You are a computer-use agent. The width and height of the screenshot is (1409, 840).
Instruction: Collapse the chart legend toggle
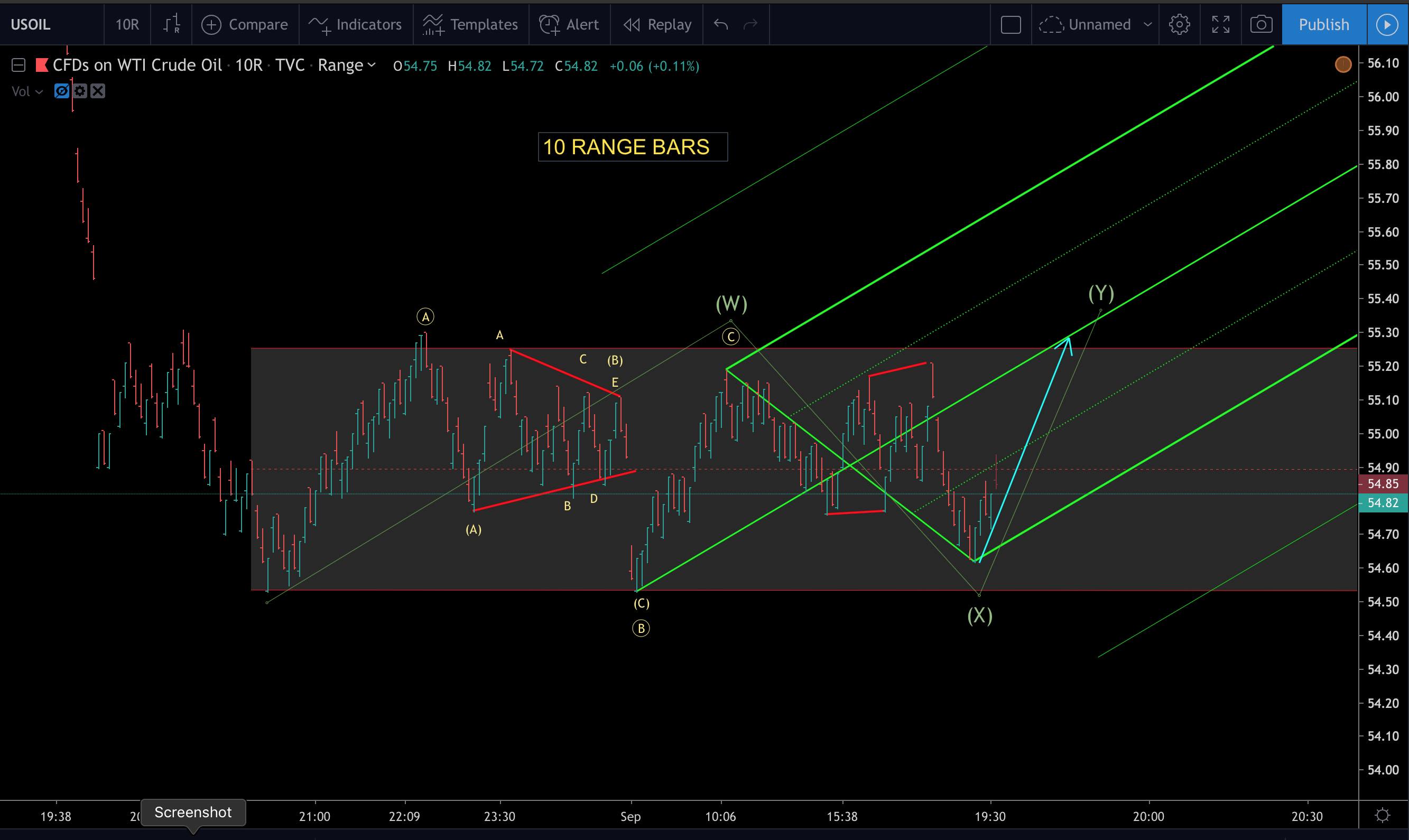[18, 66]
